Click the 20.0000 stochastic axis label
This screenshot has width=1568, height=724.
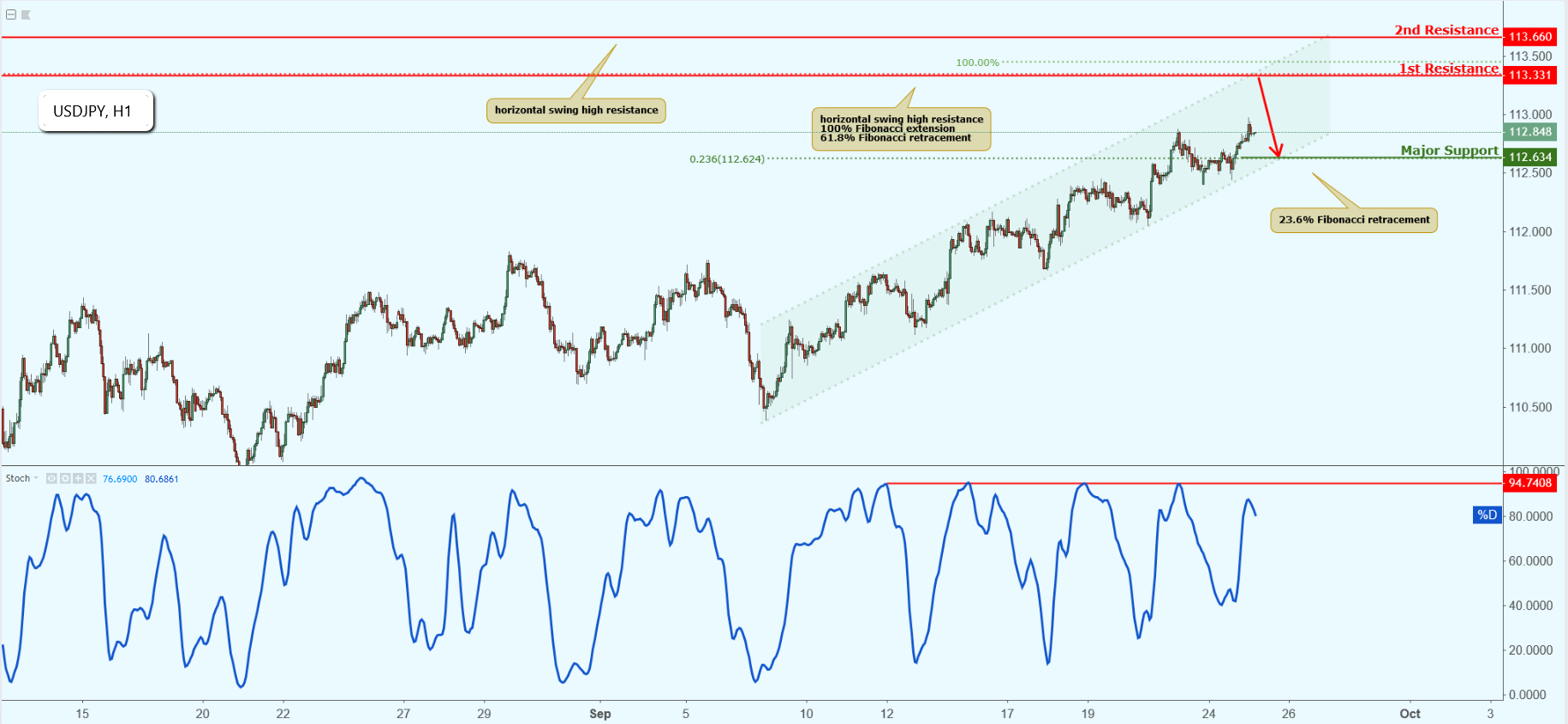click(x=1530, y=650)
